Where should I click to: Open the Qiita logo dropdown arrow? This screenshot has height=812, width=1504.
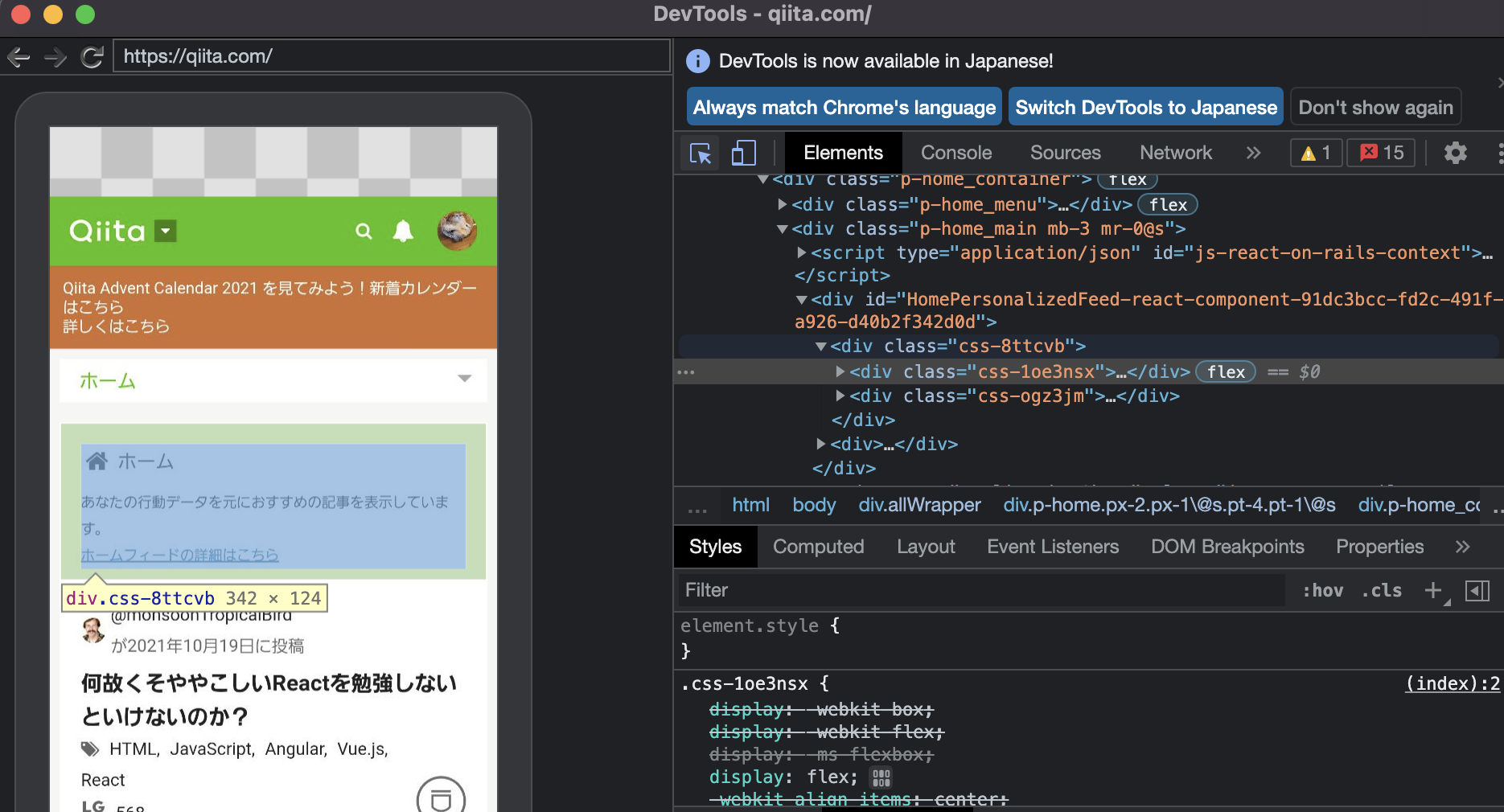pyautogui.click(x=166, y=232)
